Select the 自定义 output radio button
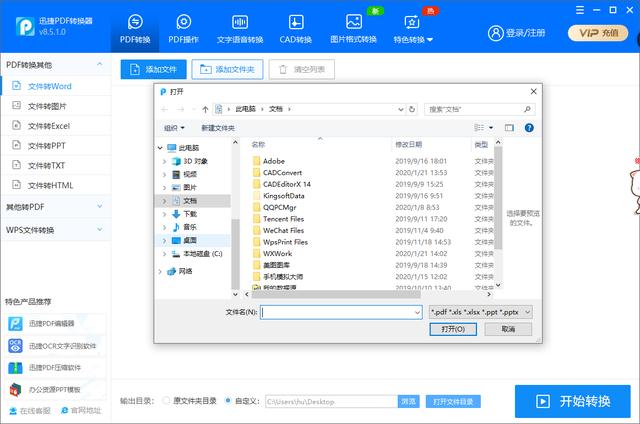This screenshot has width=640, height=424. pos(228,401)
